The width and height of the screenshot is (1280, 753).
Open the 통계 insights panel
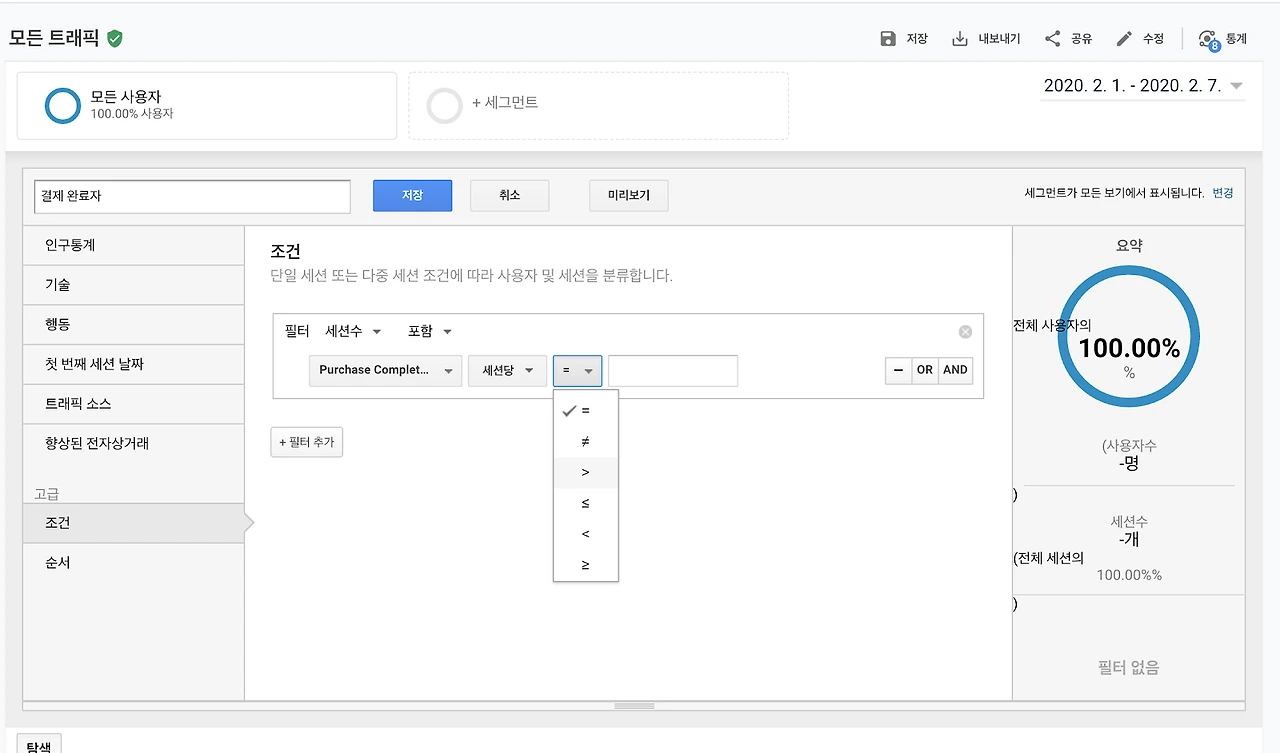tap(1222, 39)
